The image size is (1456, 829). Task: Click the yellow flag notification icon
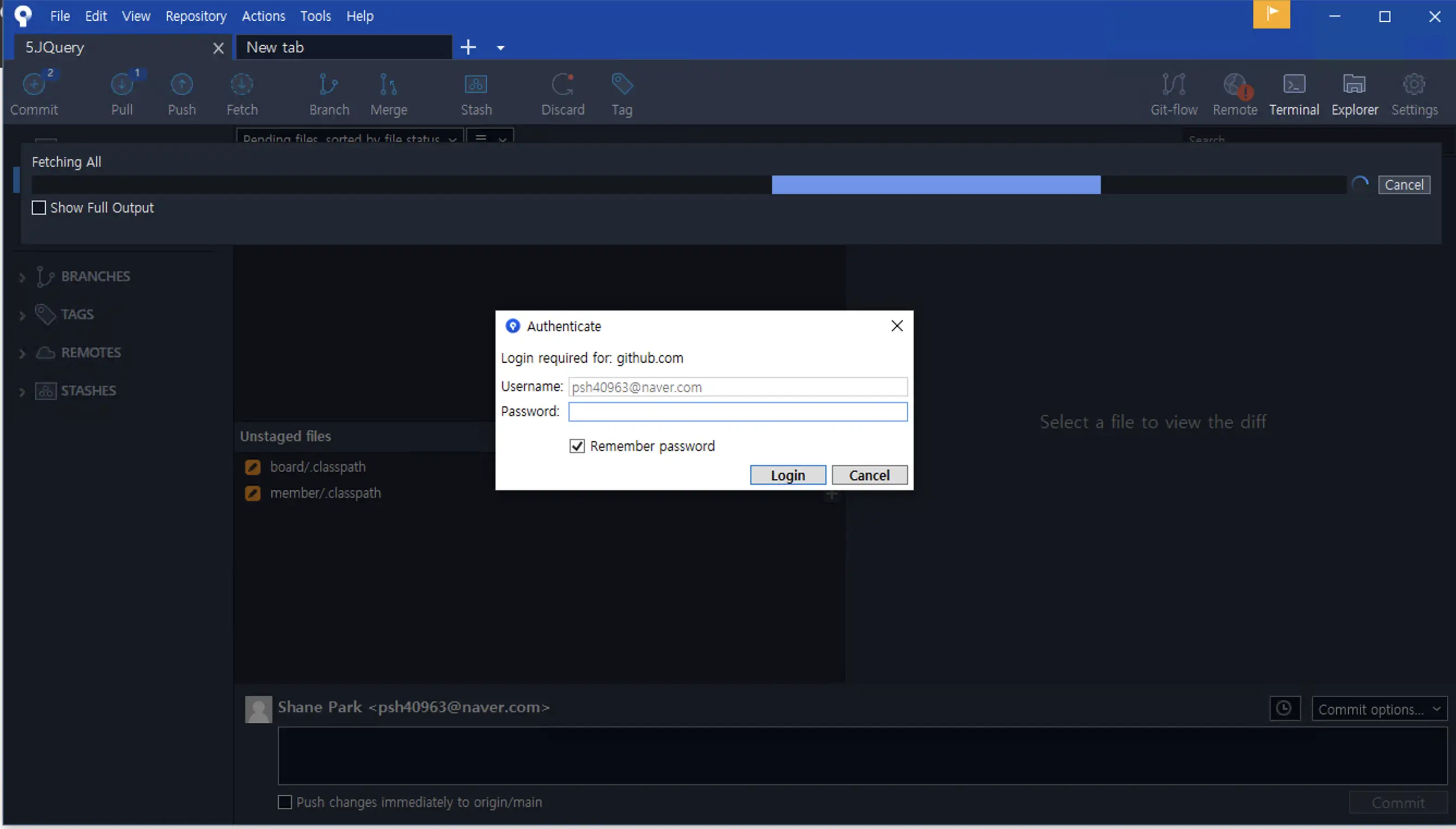click(x=1271, y=14)
